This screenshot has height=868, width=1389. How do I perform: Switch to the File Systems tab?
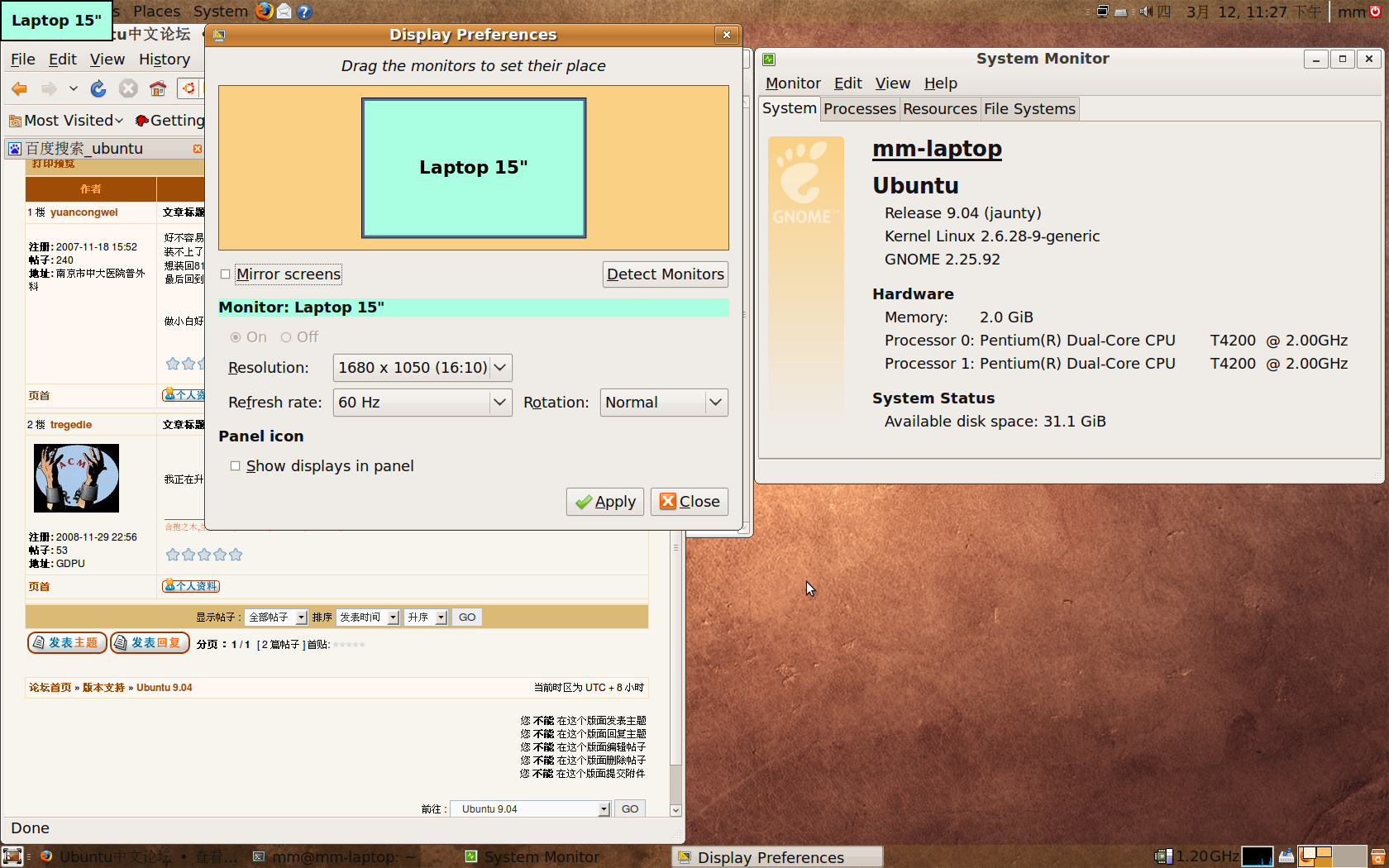(x=1029, y=109)
